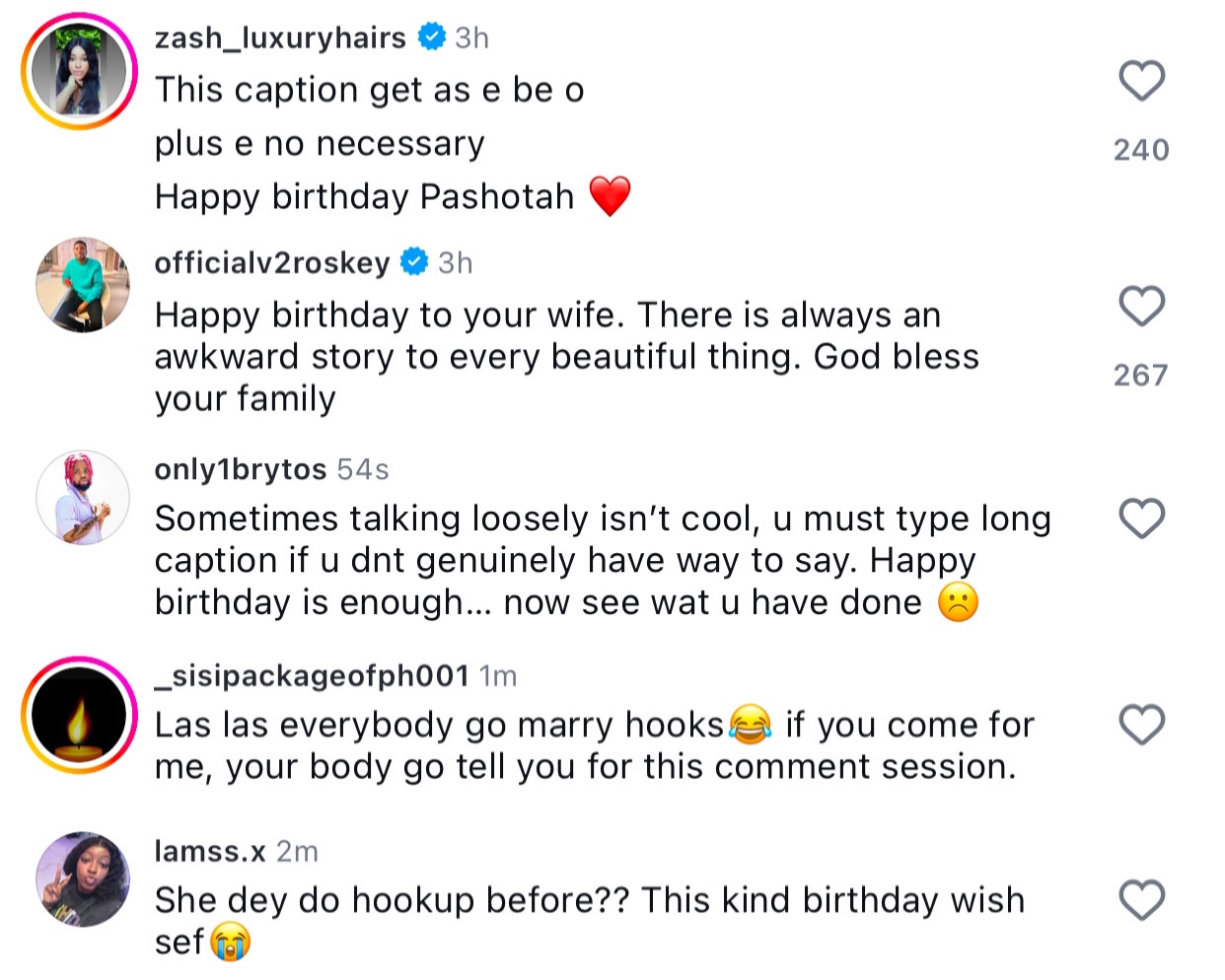1225x980 pixels.
Task: Open zash_luxuryhairs username link
Action: click(x=280, y=37)
